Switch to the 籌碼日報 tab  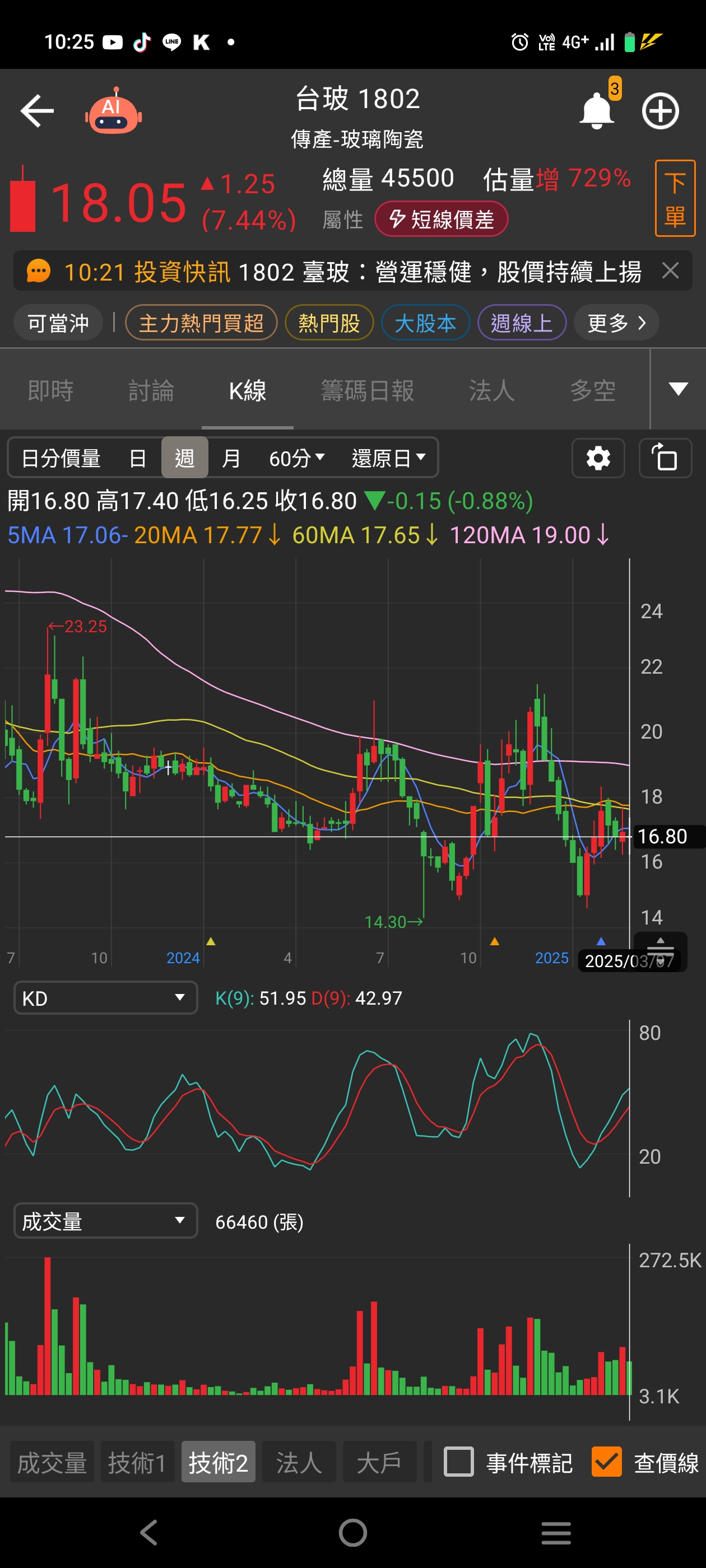pyautogui.click(x=368, y=390)
